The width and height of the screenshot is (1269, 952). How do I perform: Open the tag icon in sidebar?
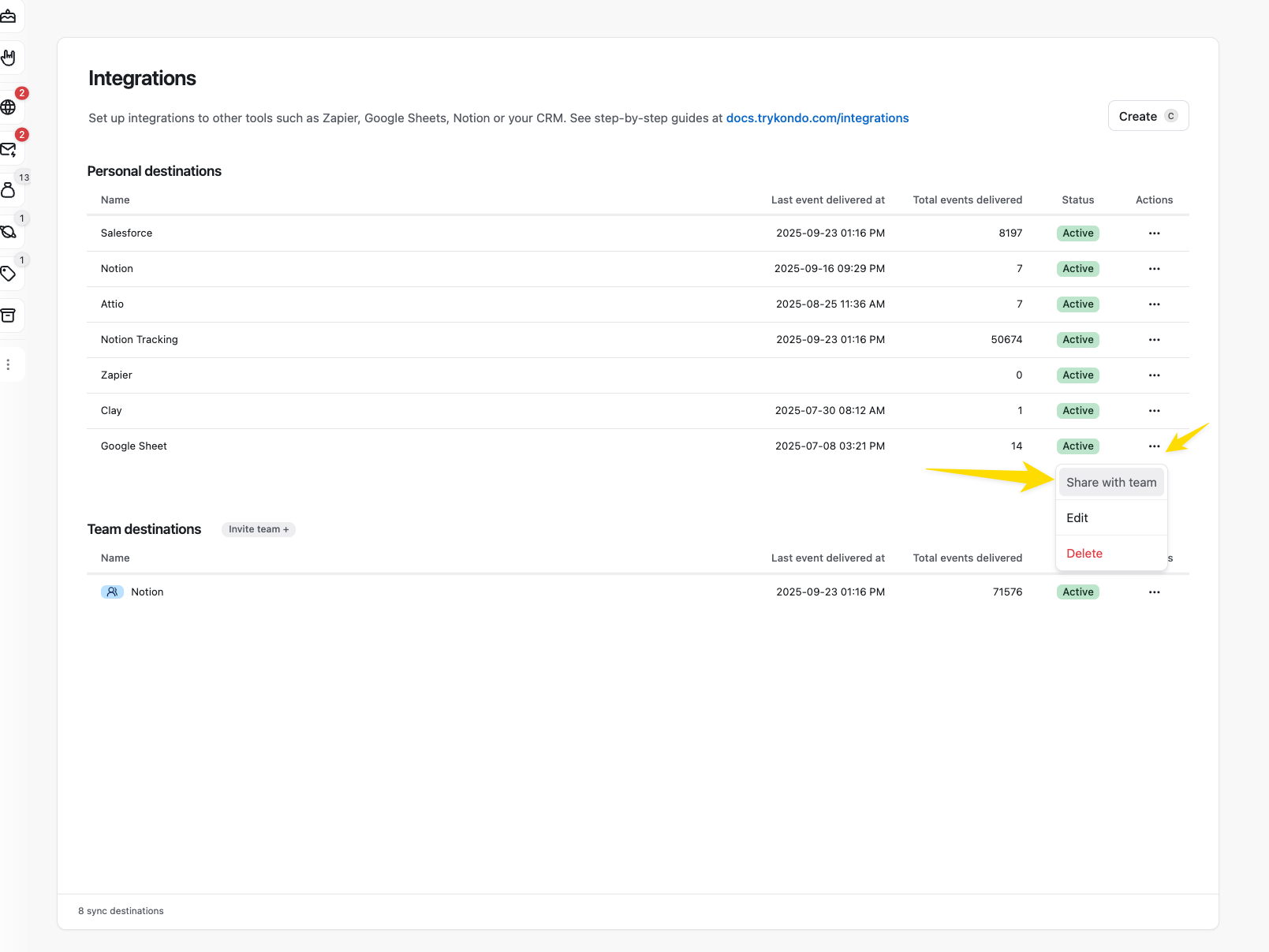[x=8, y=274]
